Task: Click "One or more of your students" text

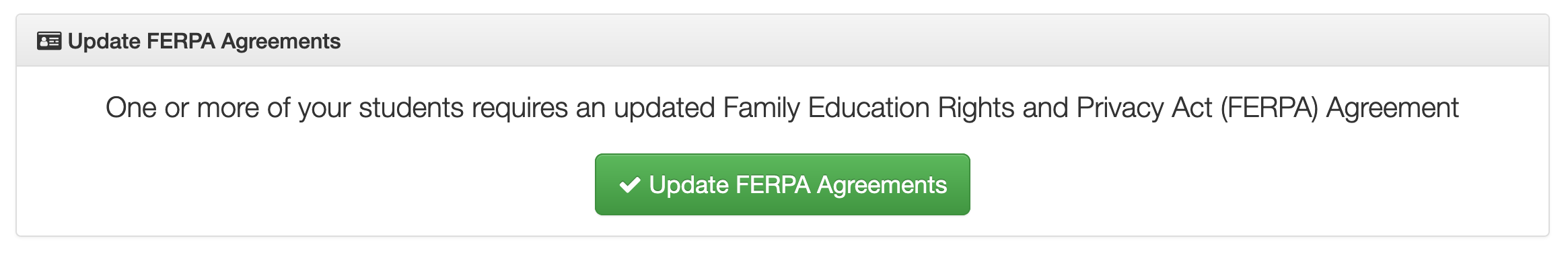Action: (x=285, y=108)
